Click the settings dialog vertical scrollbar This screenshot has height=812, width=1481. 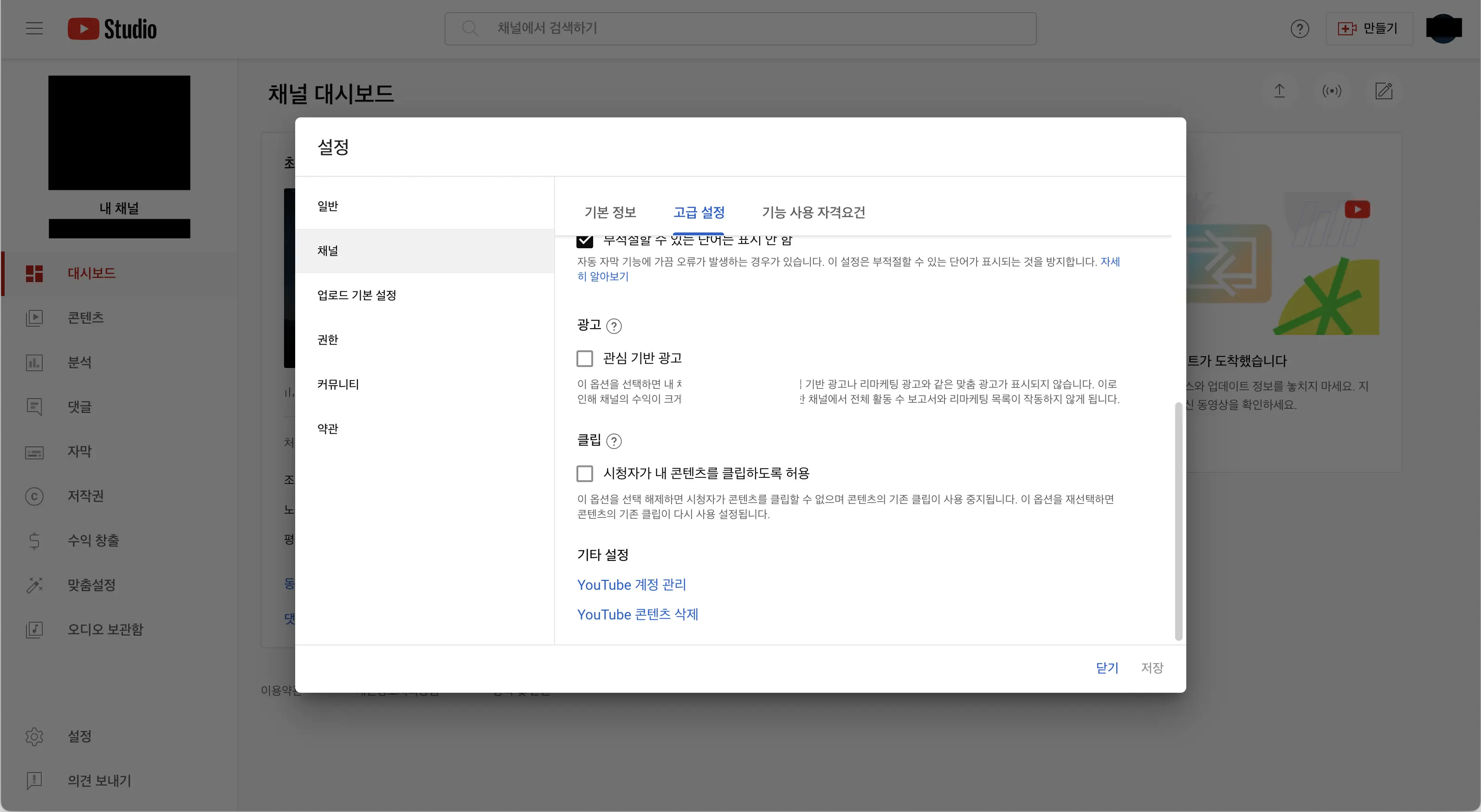coord(1178,520)
